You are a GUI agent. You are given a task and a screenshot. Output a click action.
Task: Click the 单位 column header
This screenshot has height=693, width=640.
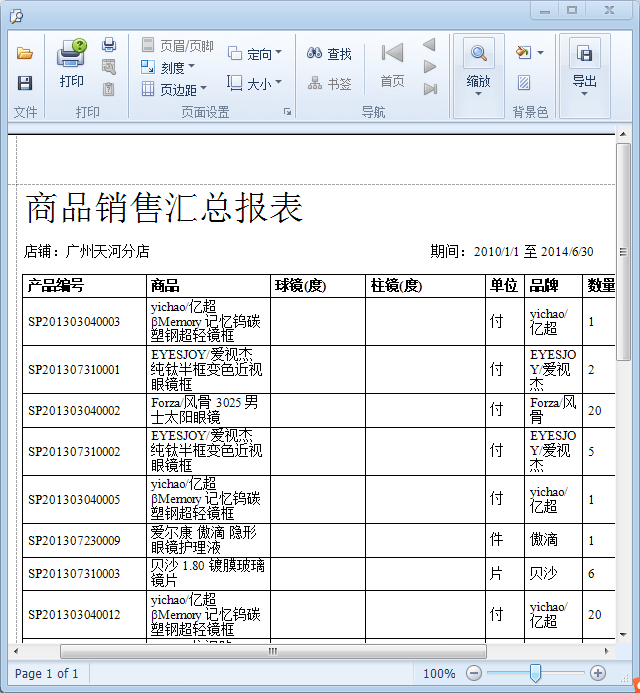(x=504, y=286)
